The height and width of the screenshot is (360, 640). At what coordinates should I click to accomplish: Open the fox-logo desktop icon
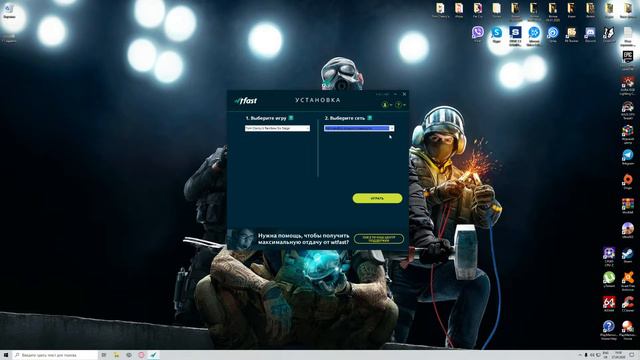click(x=609, y=33)
